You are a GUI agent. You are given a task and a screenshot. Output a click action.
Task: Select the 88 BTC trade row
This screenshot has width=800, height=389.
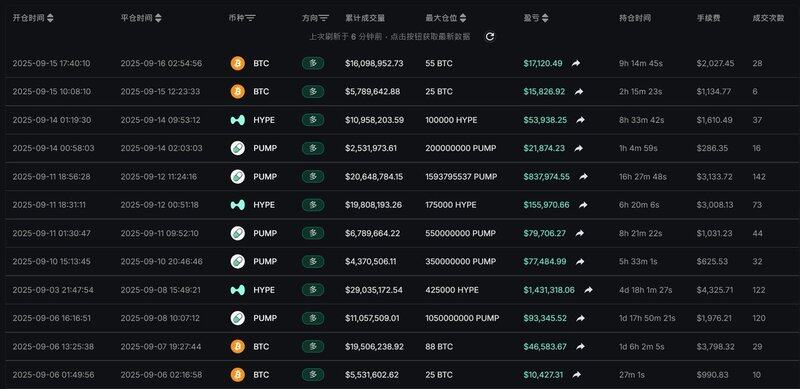coord(400,347)
